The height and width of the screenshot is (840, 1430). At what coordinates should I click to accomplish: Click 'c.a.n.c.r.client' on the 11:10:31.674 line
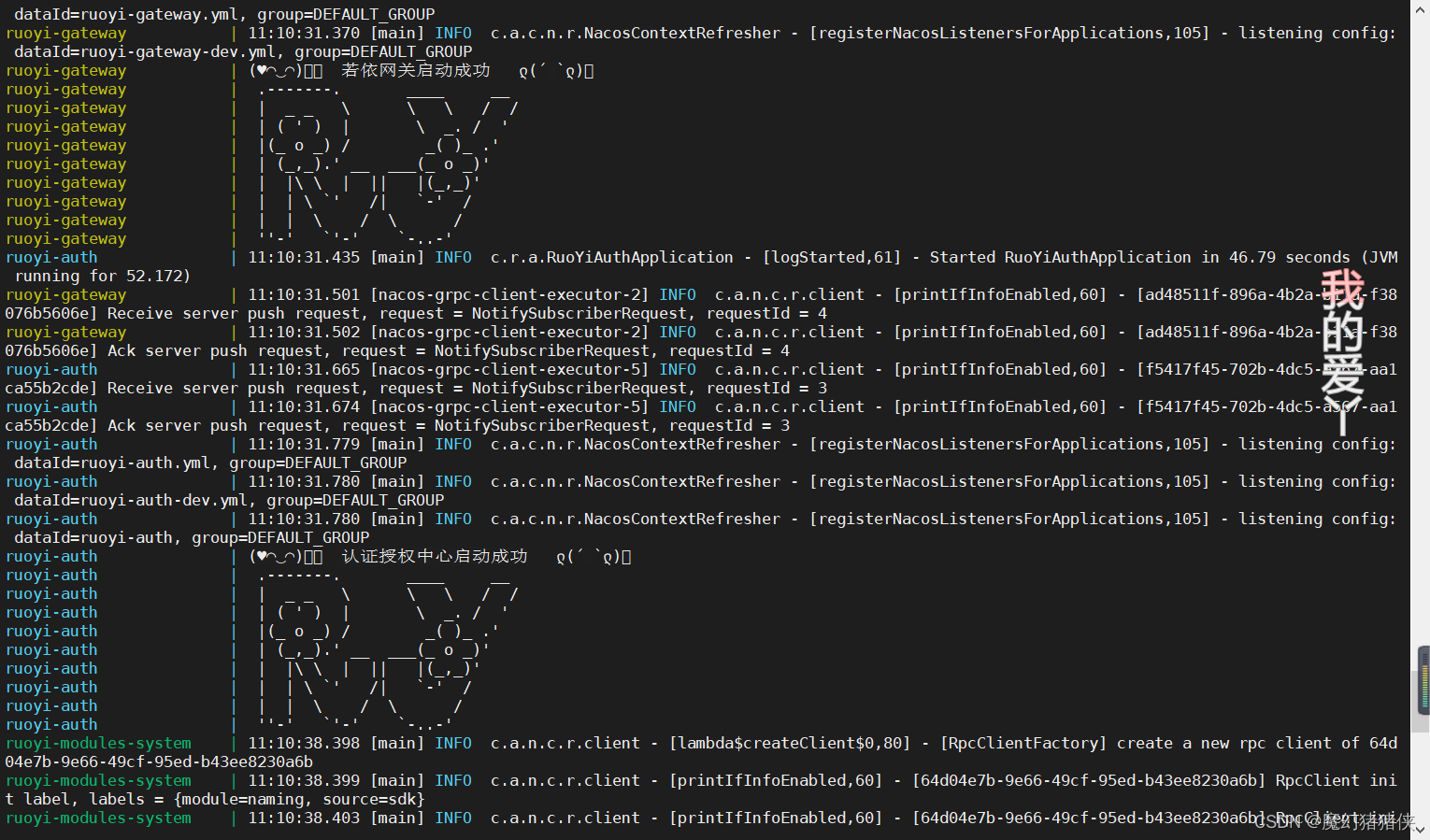pyautogui.click(x=790, y=406)
